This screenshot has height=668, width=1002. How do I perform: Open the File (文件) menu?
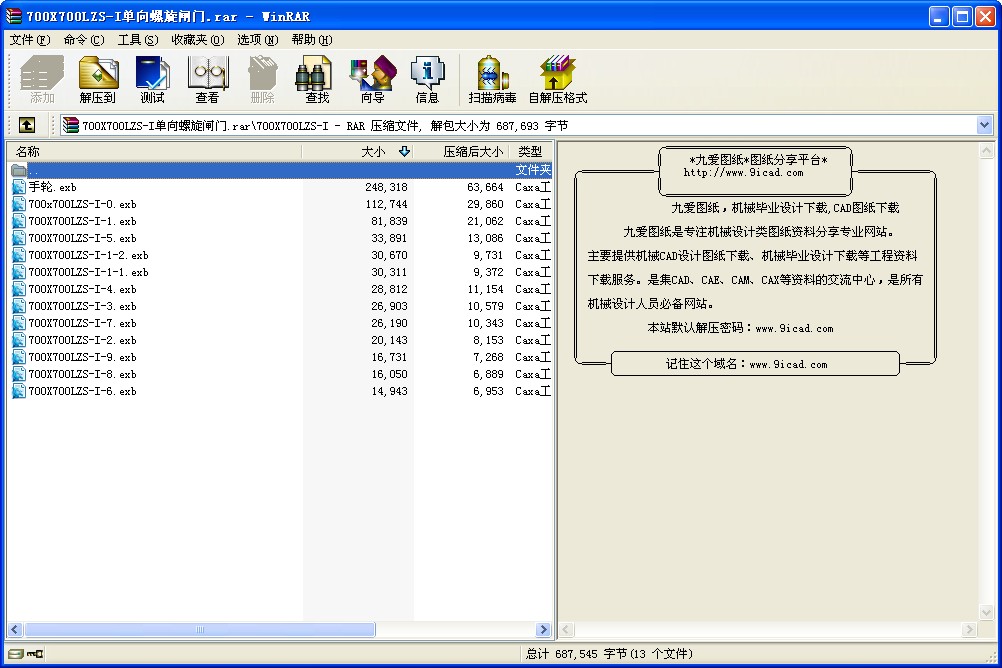pyautogui.click(x=29, y=40)
